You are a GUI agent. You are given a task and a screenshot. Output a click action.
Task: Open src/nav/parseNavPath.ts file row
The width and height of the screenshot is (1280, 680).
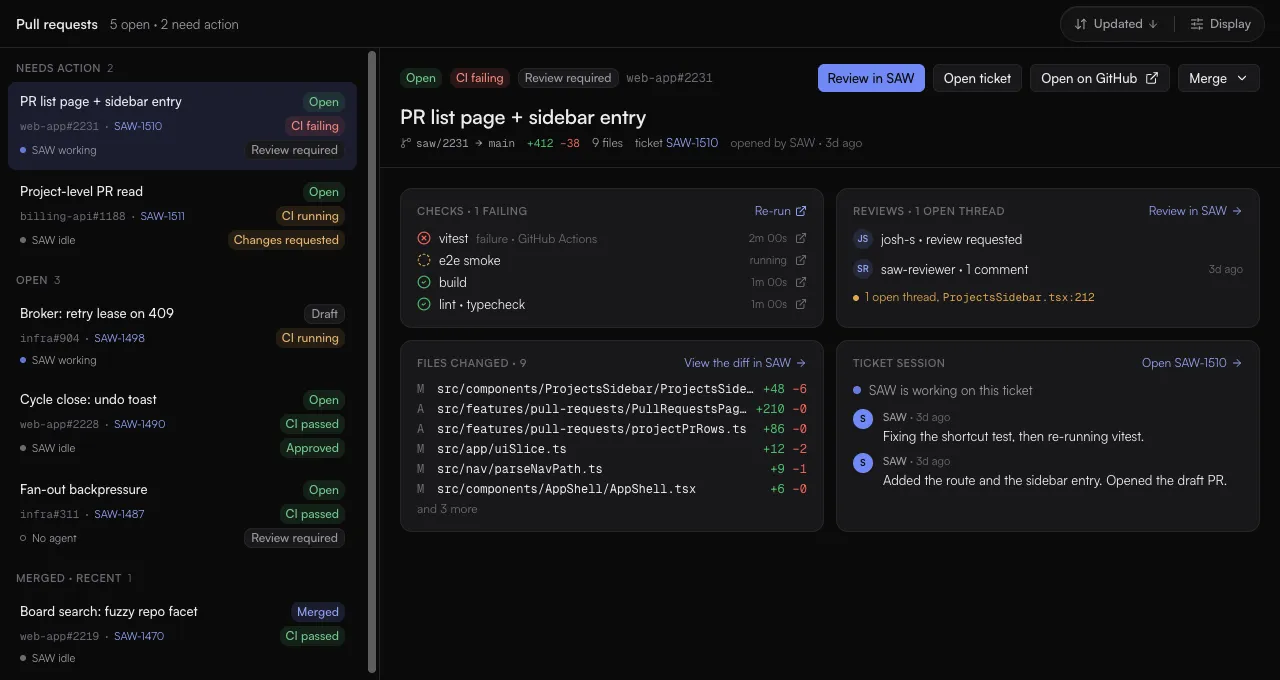(612, 469)
